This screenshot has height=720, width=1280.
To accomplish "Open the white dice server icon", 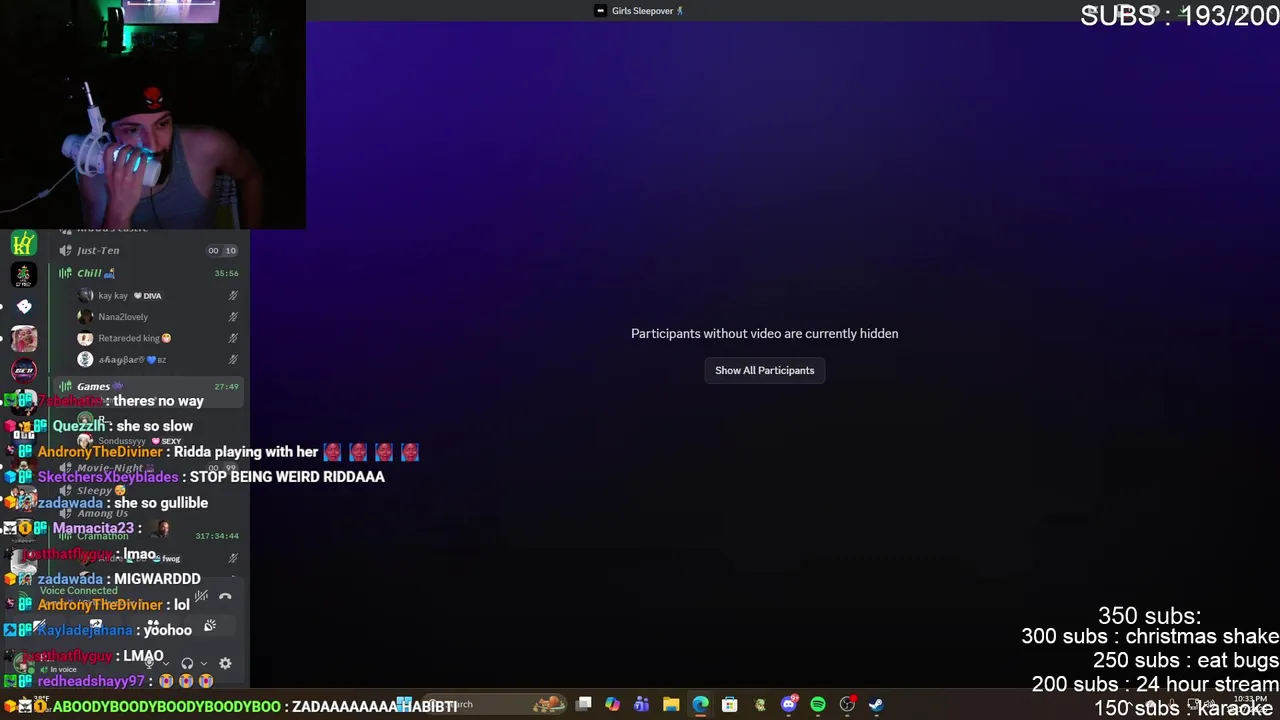I will (x=24, y=307).
